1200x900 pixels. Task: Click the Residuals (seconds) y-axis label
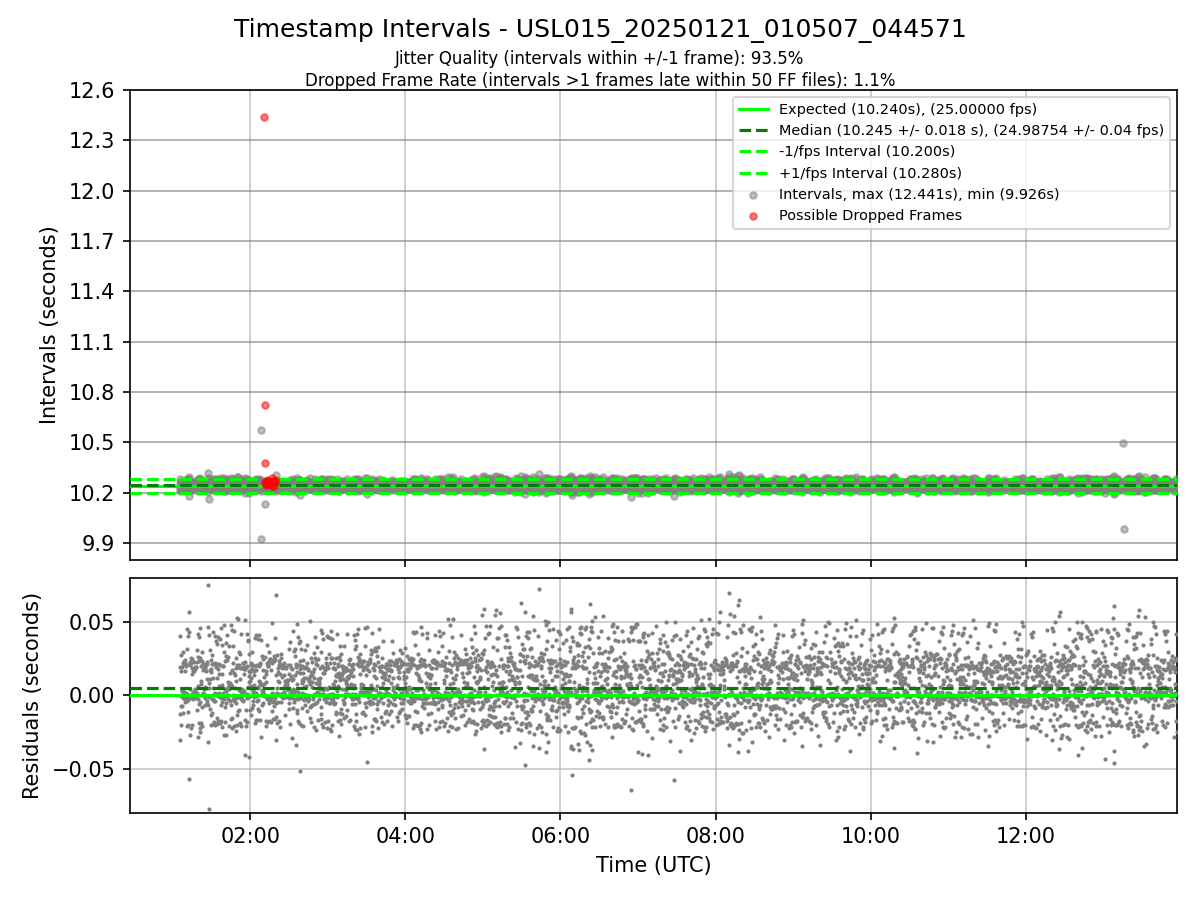click(x=32, y=696)
